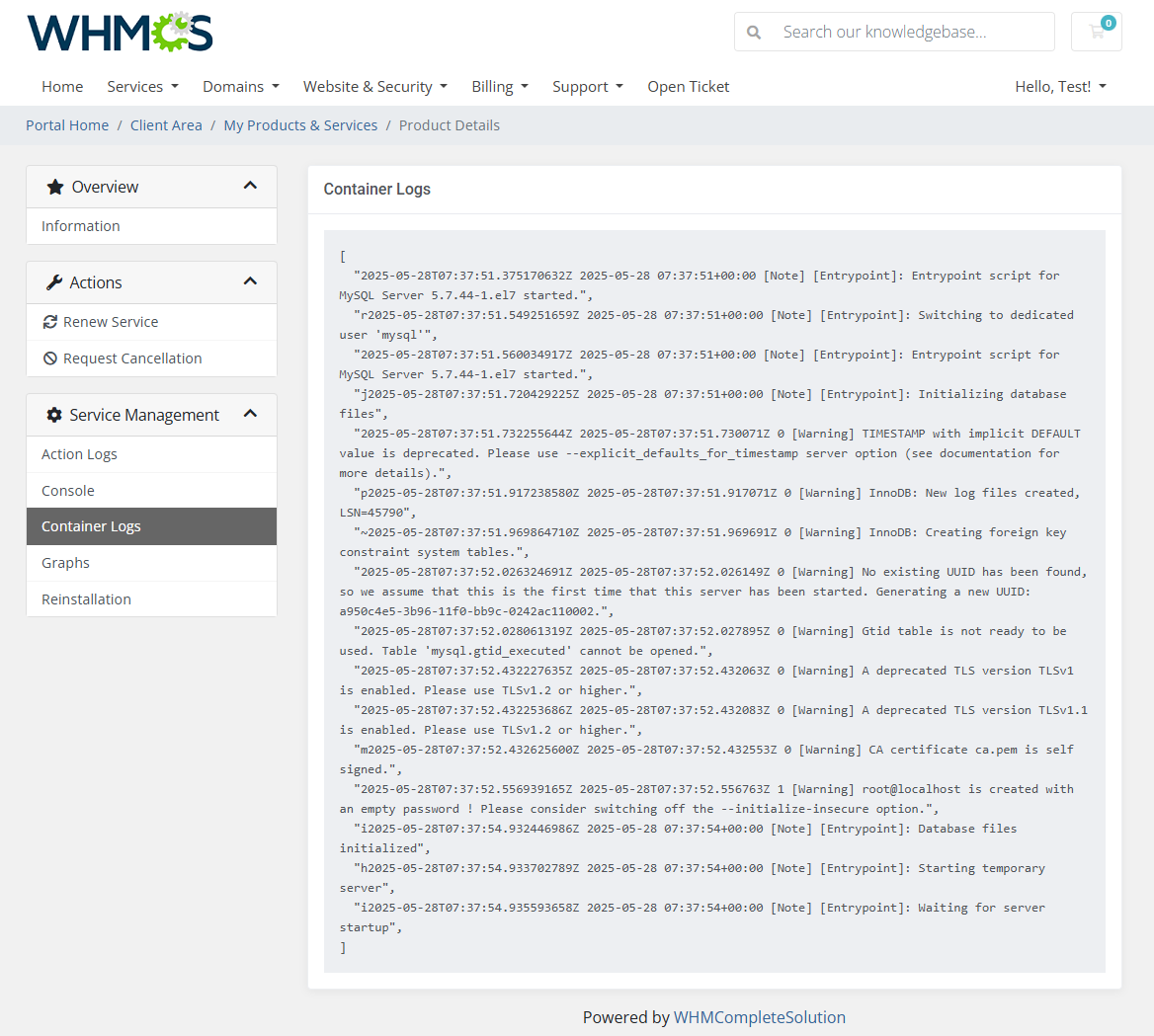Click the Service Management gear icon
1154x1036 pixels.
pyautogui.click(x=53, y=415)
